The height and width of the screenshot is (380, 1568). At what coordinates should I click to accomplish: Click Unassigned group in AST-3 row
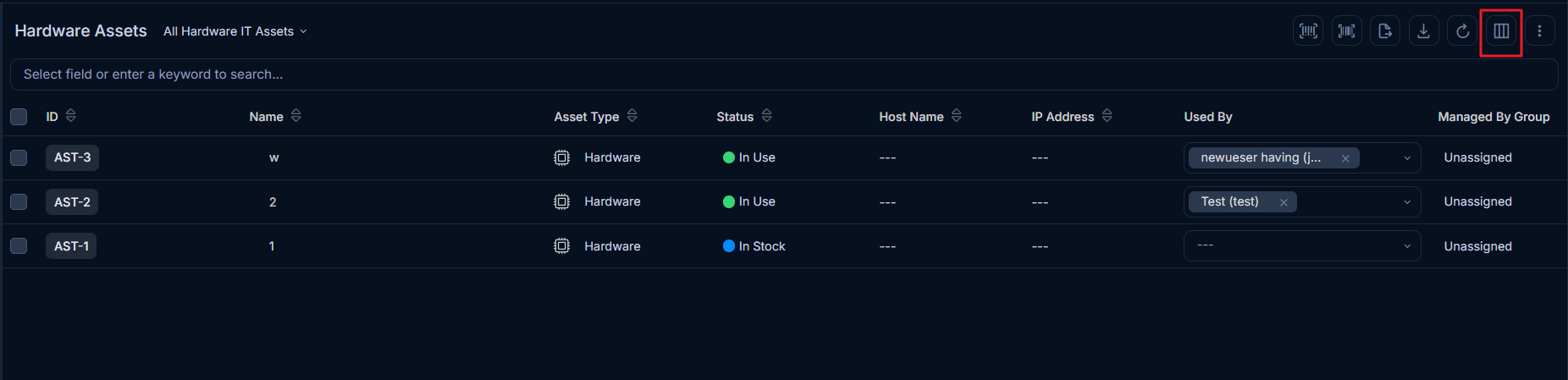point(1477,157)
